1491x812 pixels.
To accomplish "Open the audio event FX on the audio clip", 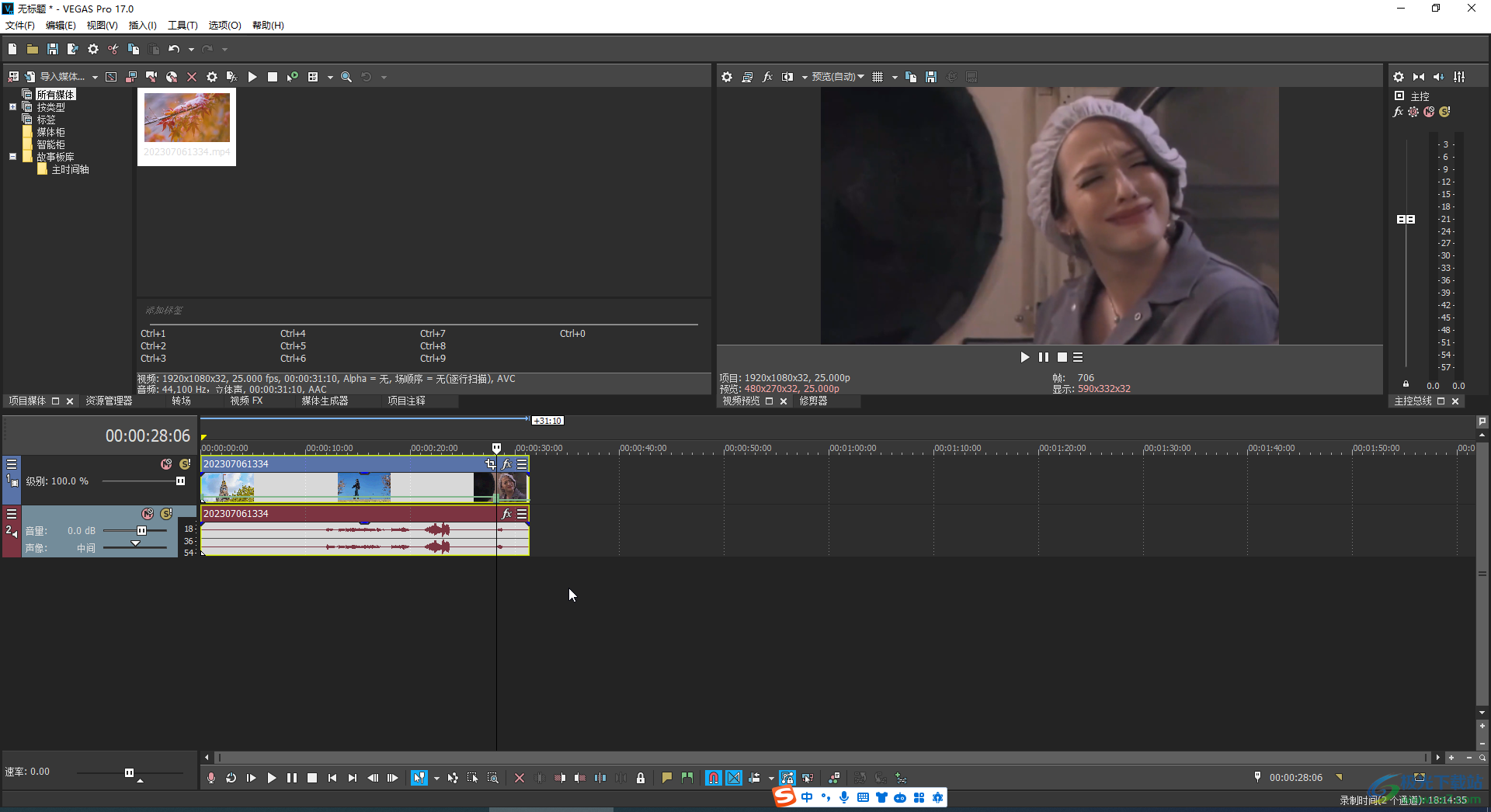I will pyautogui.click(x=507, y=514).
